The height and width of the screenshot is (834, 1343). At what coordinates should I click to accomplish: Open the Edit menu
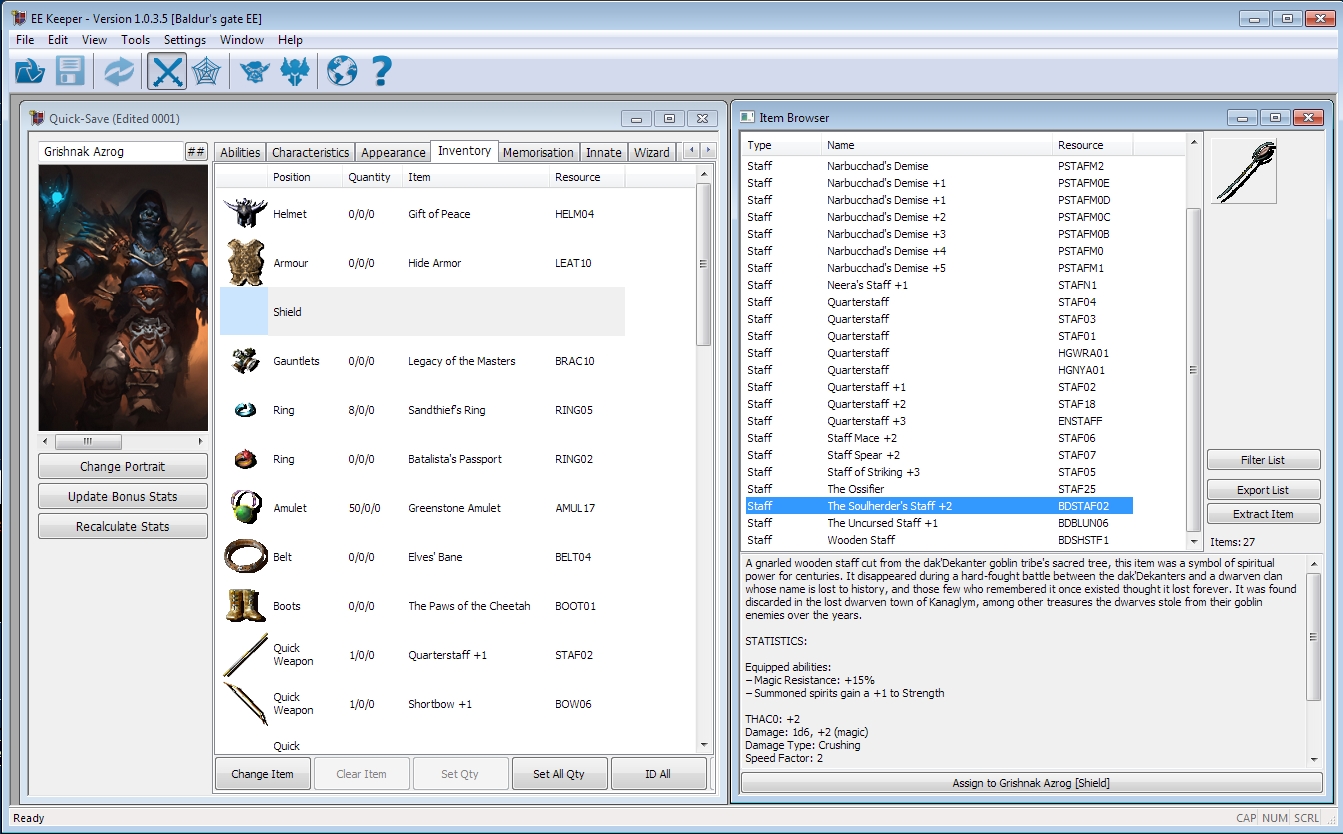coord(58,40)
